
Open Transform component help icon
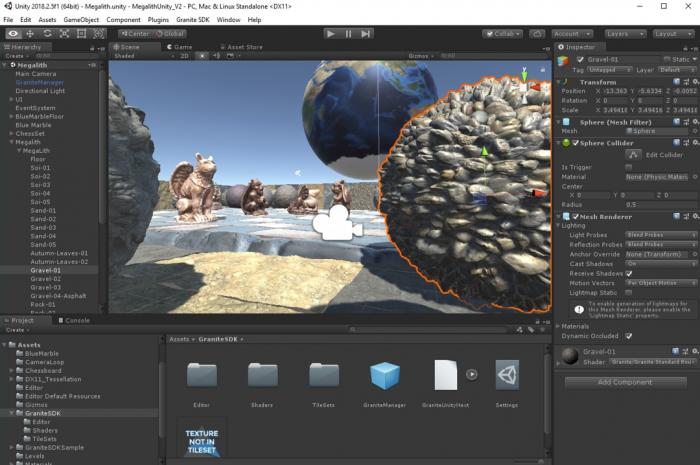(676, 82)
